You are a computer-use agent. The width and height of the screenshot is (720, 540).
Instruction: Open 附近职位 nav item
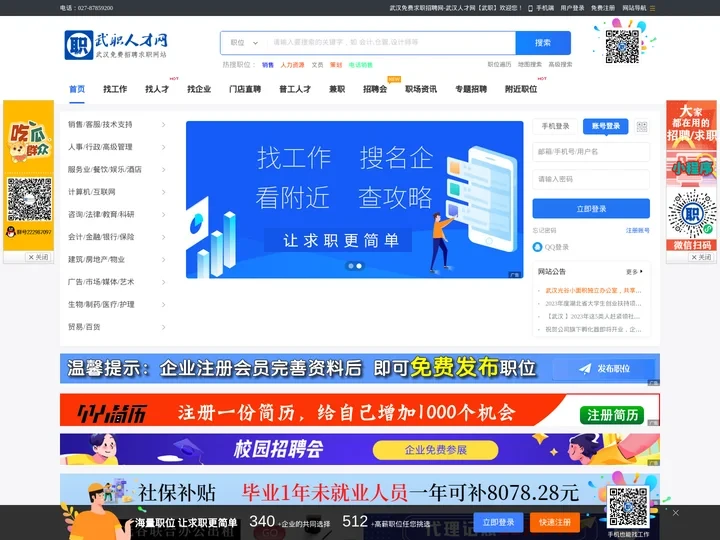(x=521, y=89)
